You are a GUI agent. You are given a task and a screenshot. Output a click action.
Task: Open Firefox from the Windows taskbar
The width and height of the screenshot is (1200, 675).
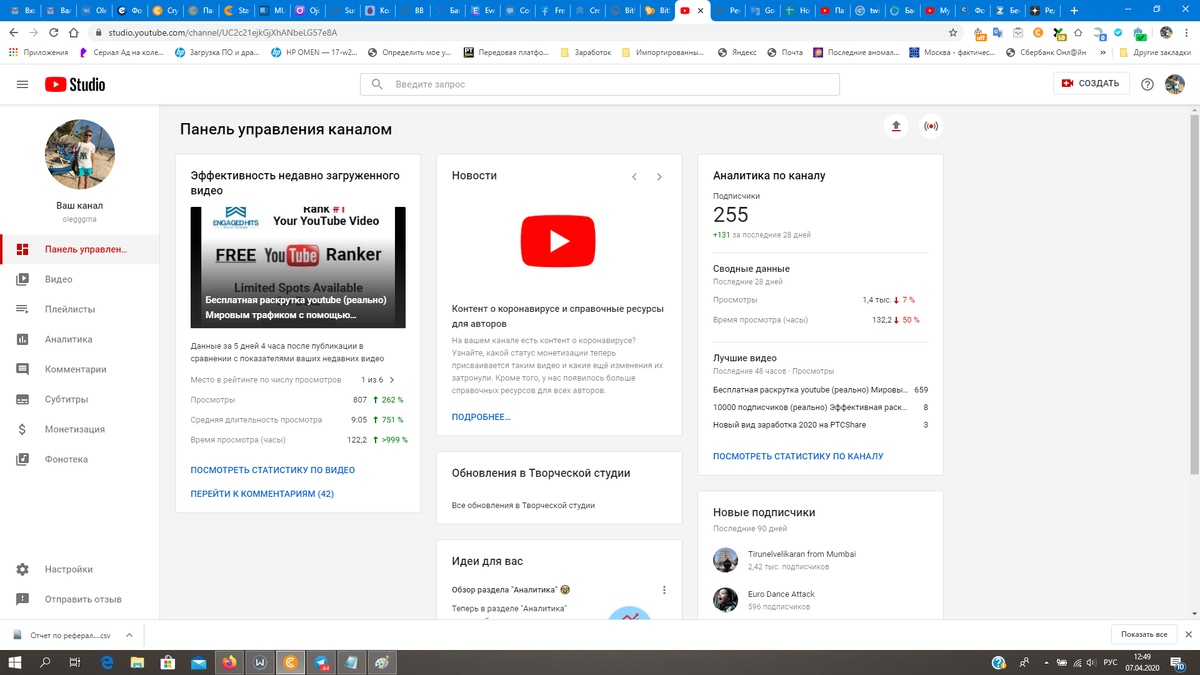coord(230,662)
